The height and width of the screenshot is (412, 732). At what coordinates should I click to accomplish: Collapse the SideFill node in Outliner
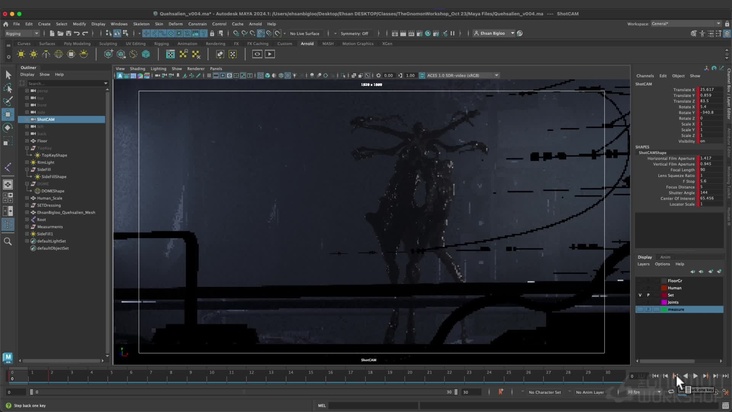tap(28, 169)
